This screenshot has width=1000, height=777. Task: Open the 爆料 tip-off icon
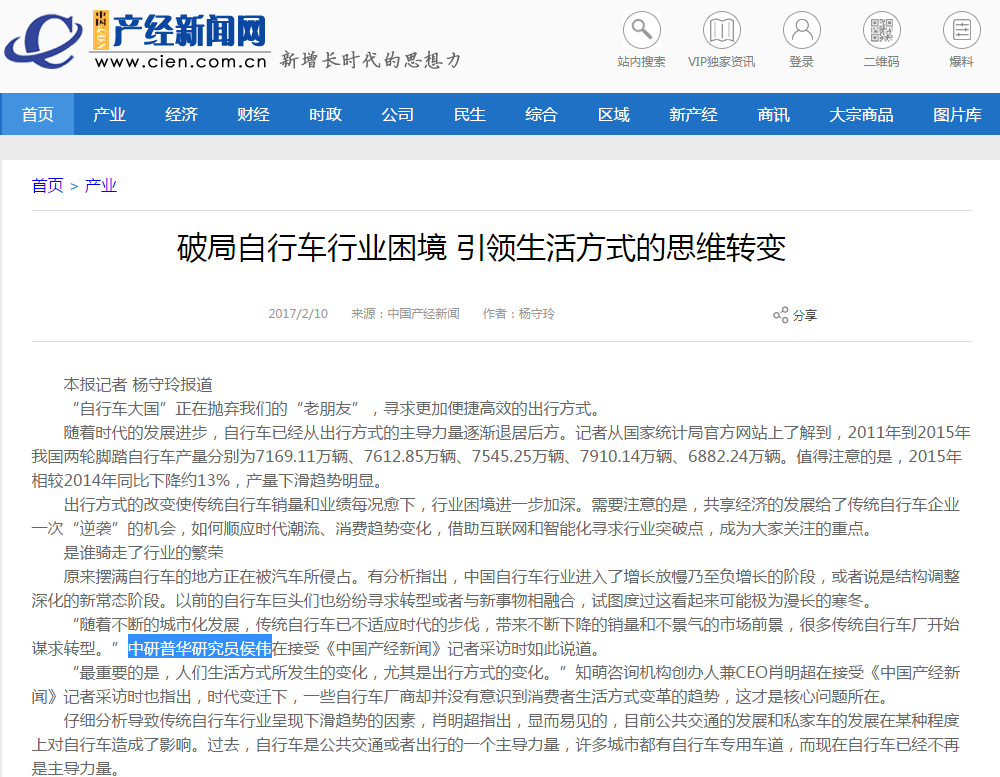point(962,30)
